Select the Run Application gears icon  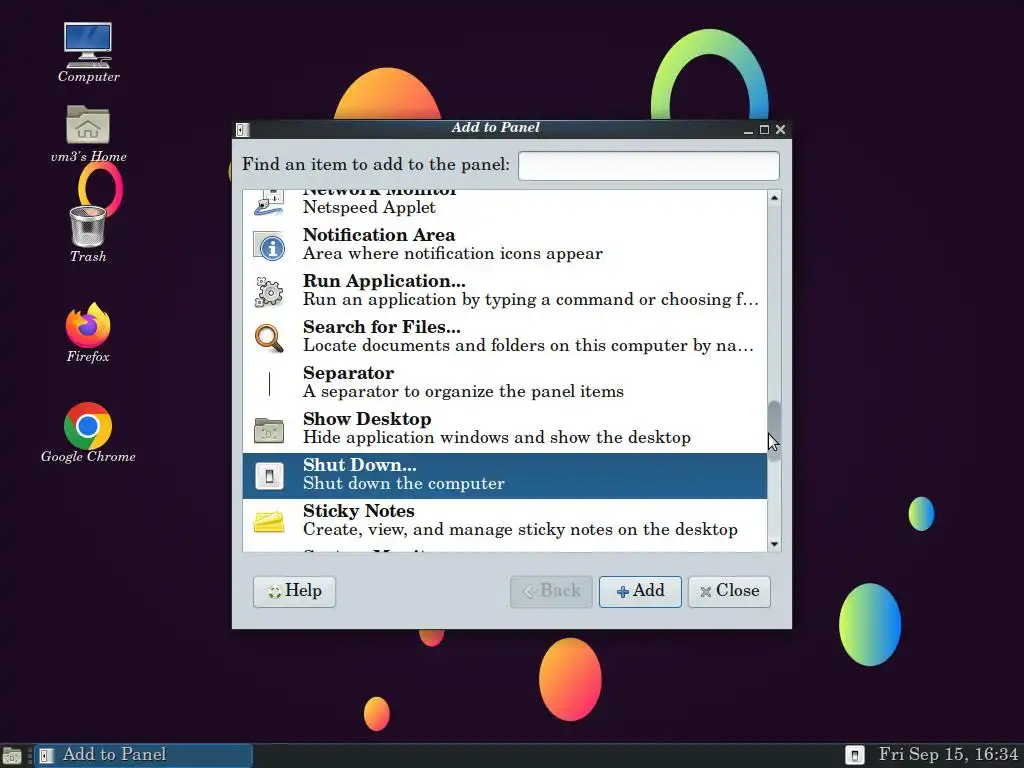pos(269,292)
